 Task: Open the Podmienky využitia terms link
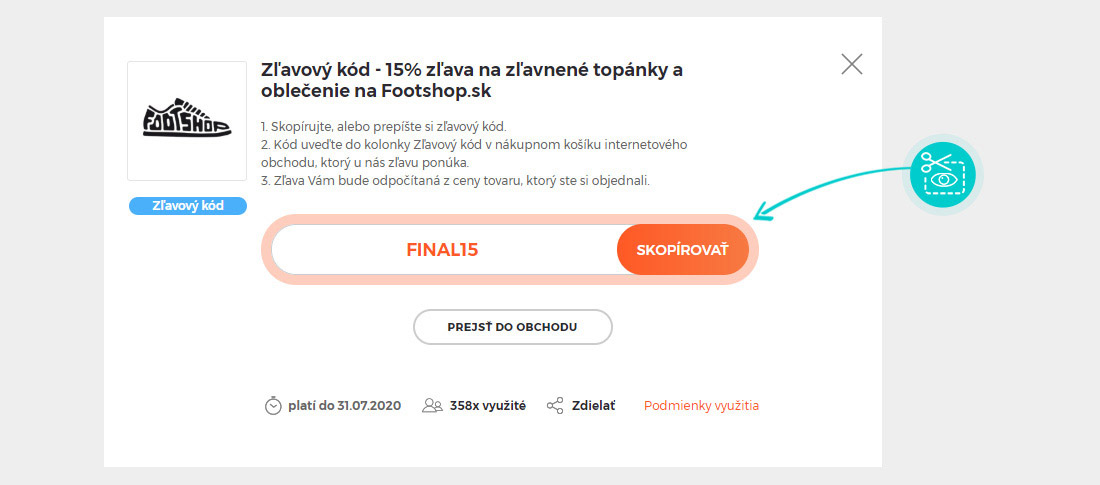pyautogui.click(x=702, y=406)
